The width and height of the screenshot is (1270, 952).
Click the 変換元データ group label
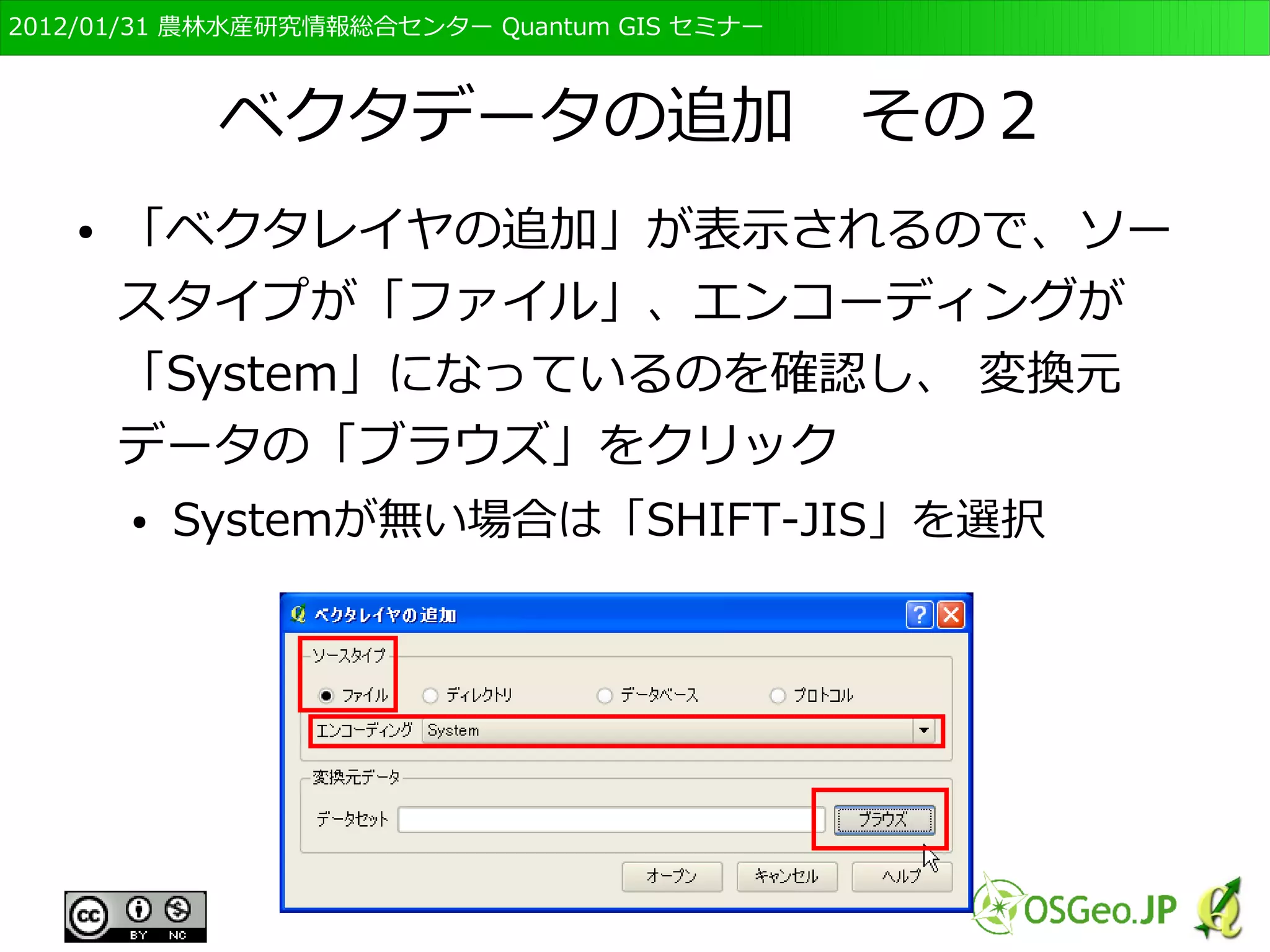point(357,777)
